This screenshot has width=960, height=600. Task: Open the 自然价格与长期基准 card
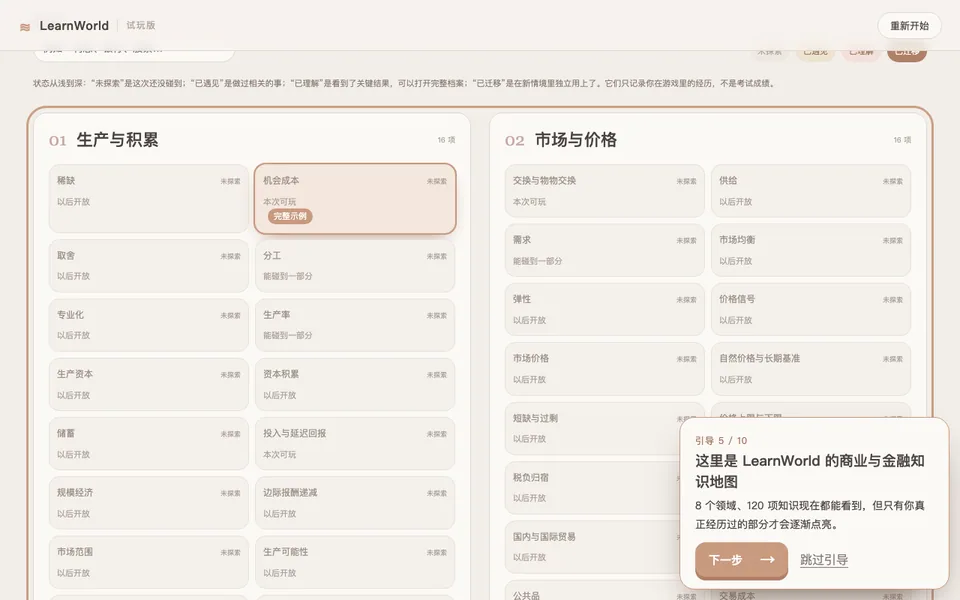[811, 369]
